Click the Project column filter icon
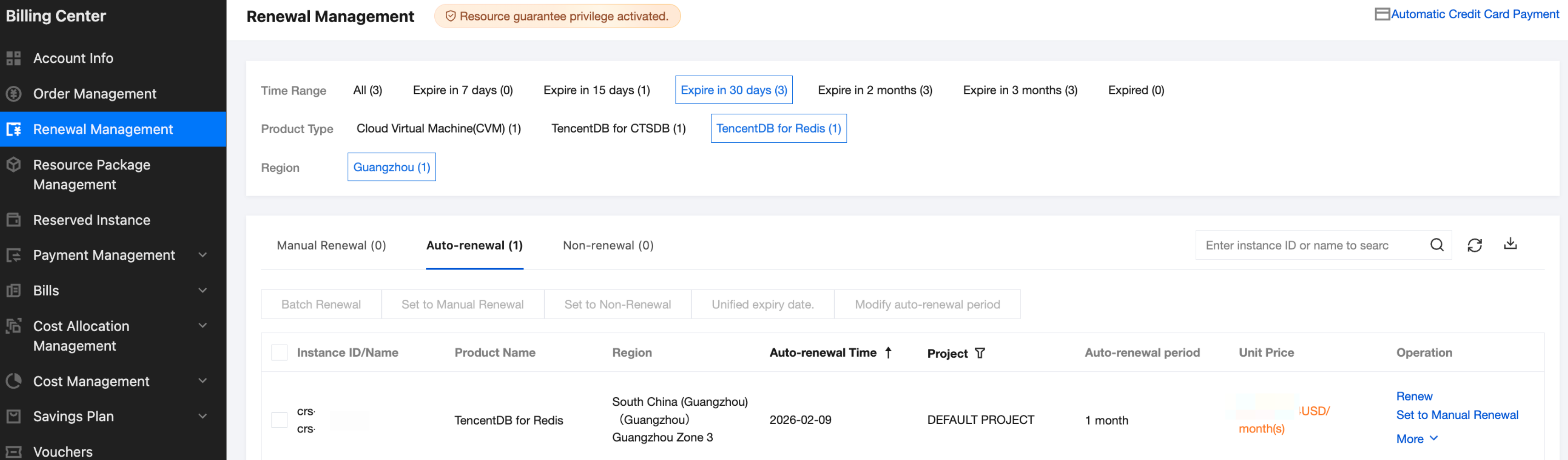Viewport: 1568px width, 460px height. (979, 353)
